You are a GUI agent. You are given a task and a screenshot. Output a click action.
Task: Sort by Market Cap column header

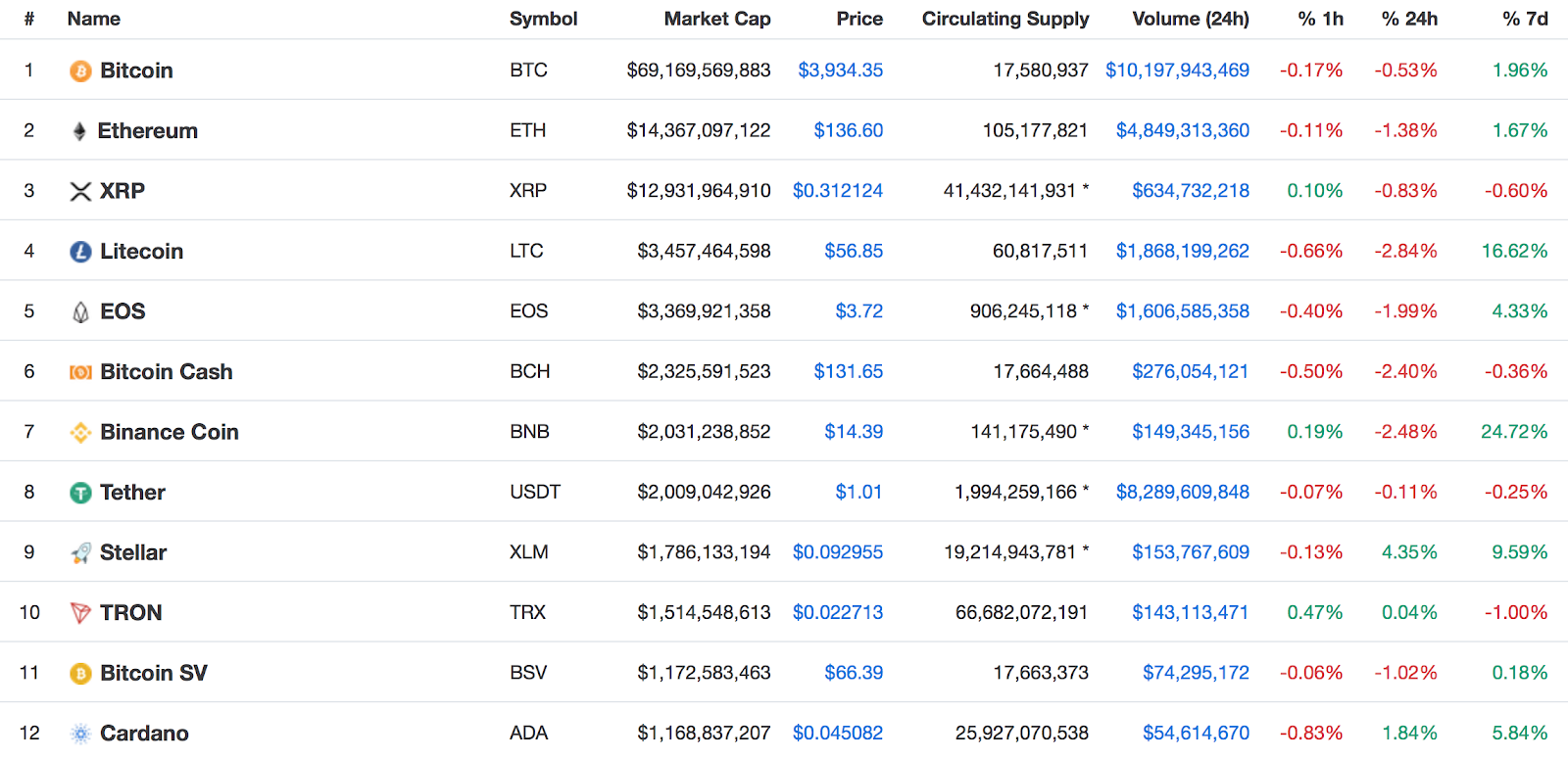pos(717,19)
